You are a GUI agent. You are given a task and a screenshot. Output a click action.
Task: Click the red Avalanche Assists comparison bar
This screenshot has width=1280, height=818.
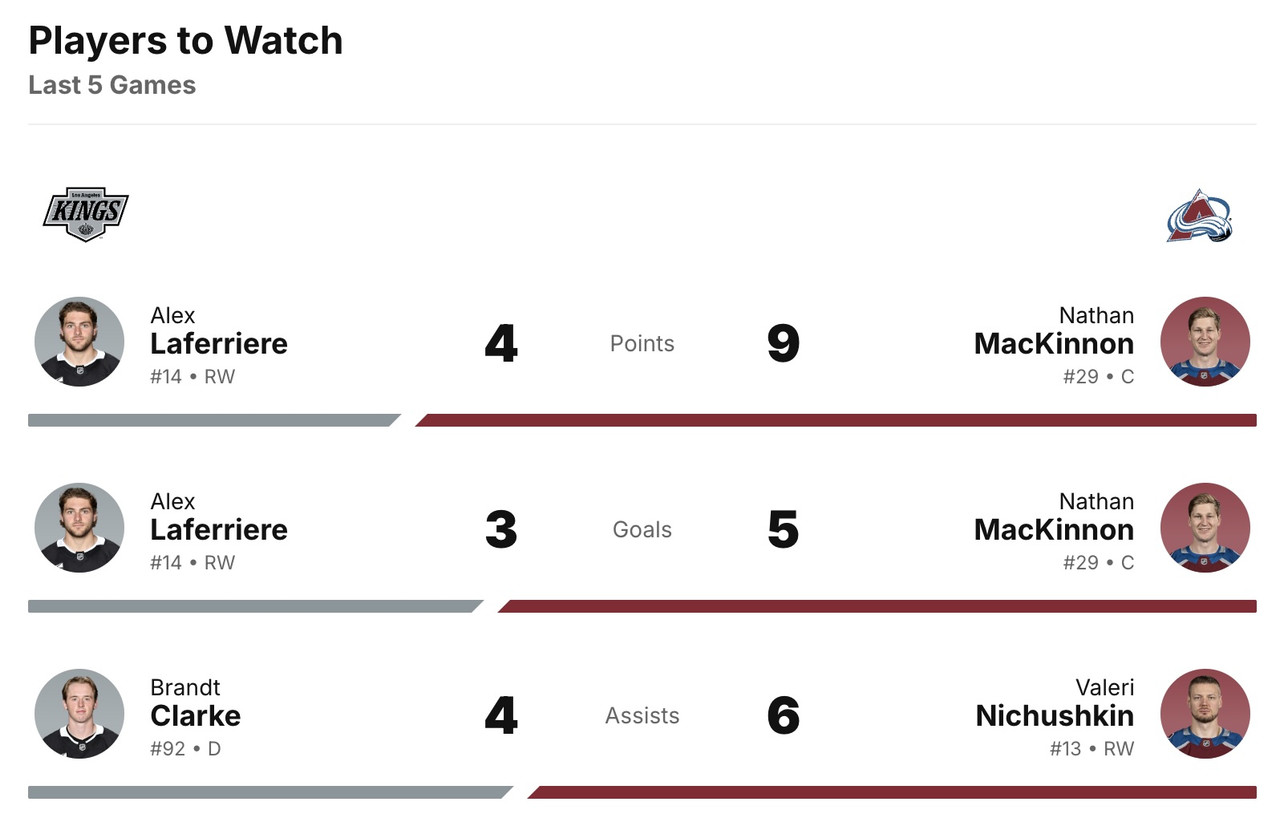pos(892,792)
